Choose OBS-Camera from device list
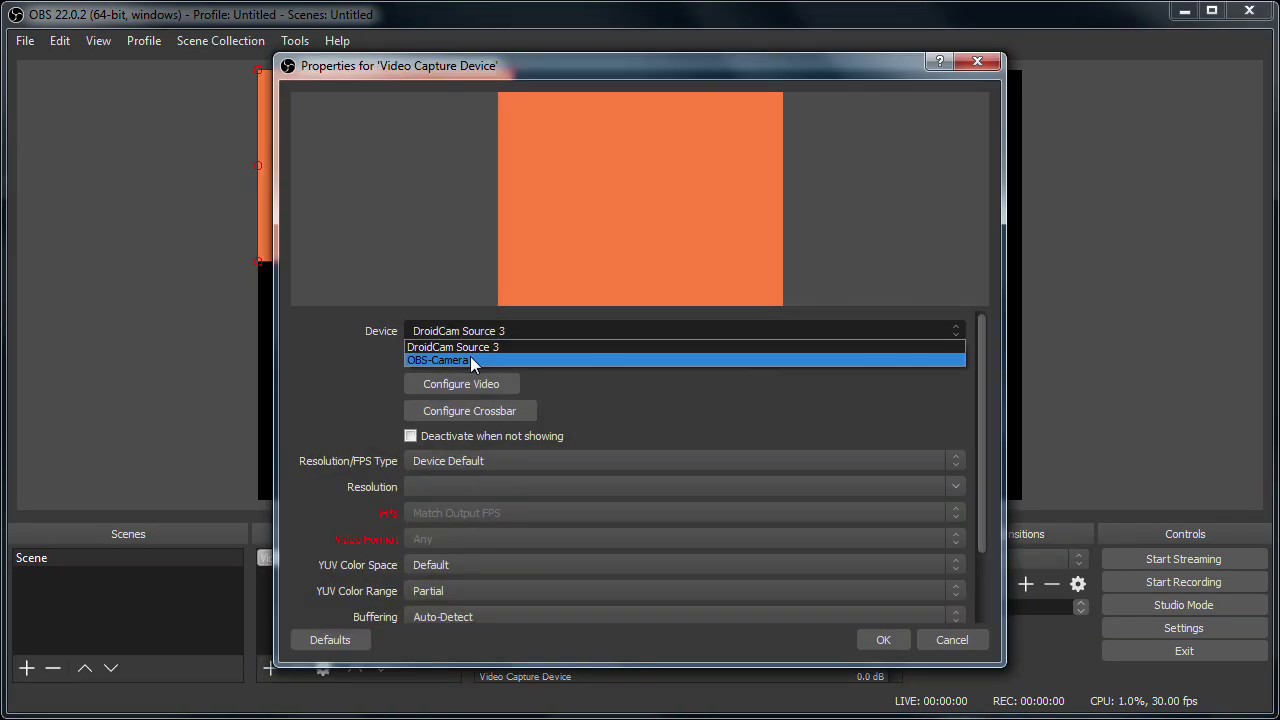This screenshot has width=1280, height=720. pyautogui.click(x=685, y=360)
